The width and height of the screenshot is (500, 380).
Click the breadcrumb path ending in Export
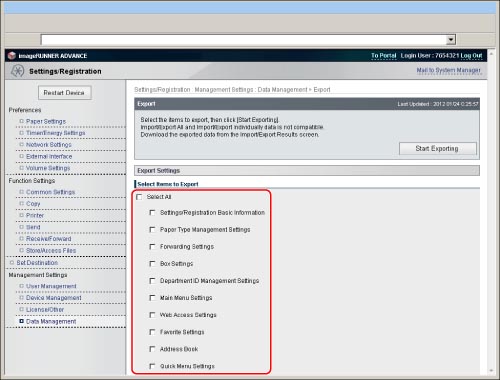(232, 90)
